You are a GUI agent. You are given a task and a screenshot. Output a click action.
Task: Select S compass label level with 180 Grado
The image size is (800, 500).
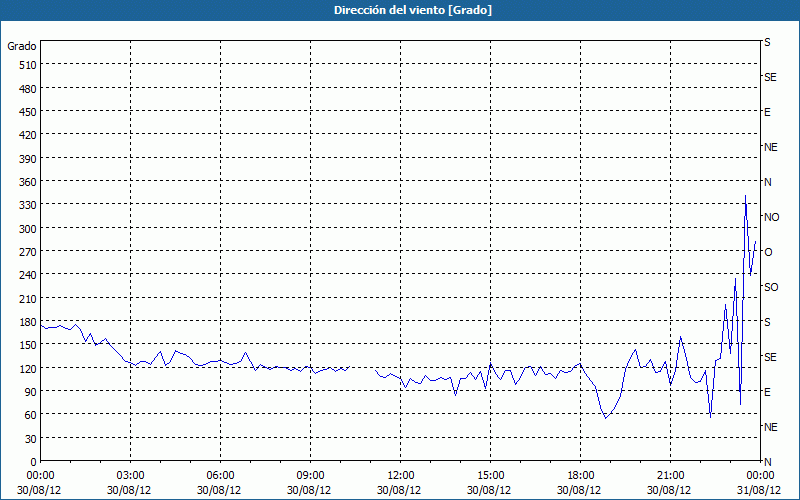(767, 322)
